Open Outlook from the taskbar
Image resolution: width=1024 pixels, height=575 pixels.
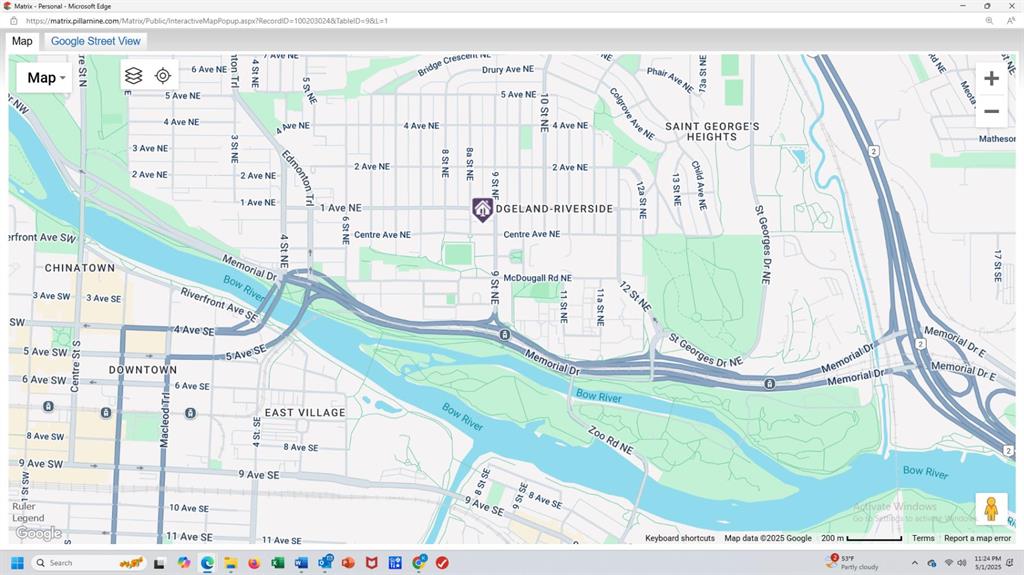coord(325,562)
